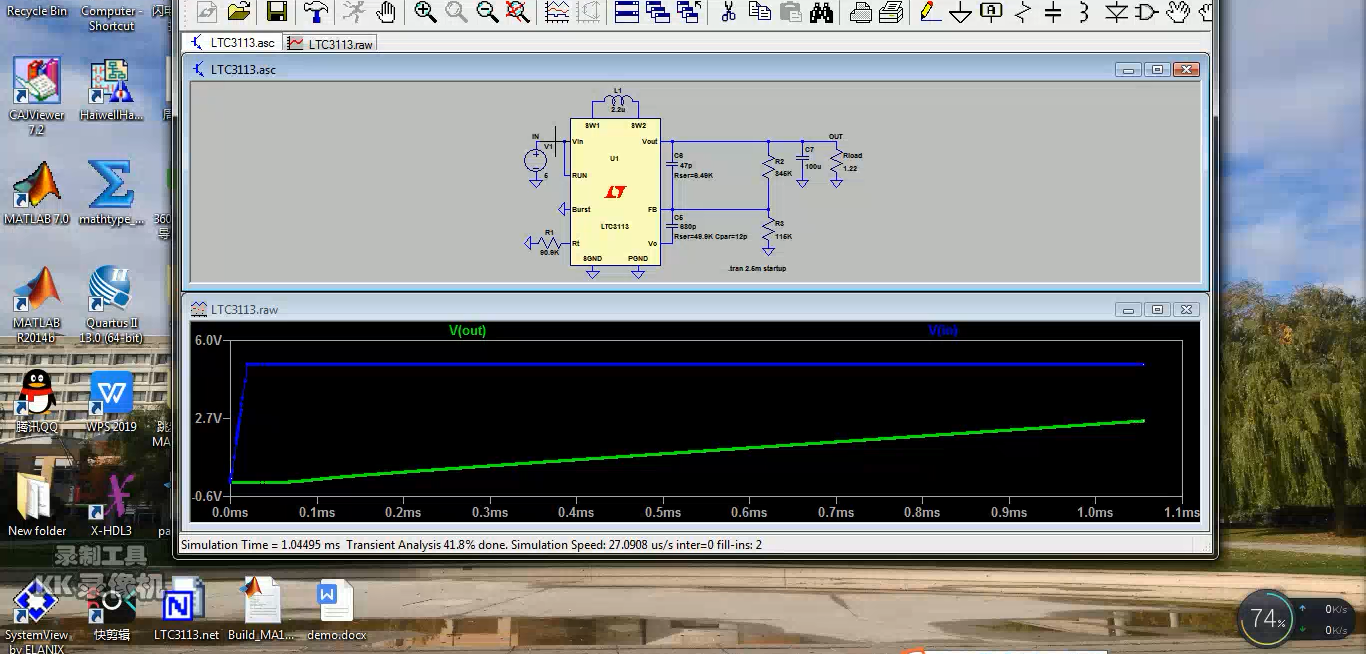Zoom to fit with the crossed magnifier
The width and height of the screenshot is (1366, 654).
click(x=517, y=12)
